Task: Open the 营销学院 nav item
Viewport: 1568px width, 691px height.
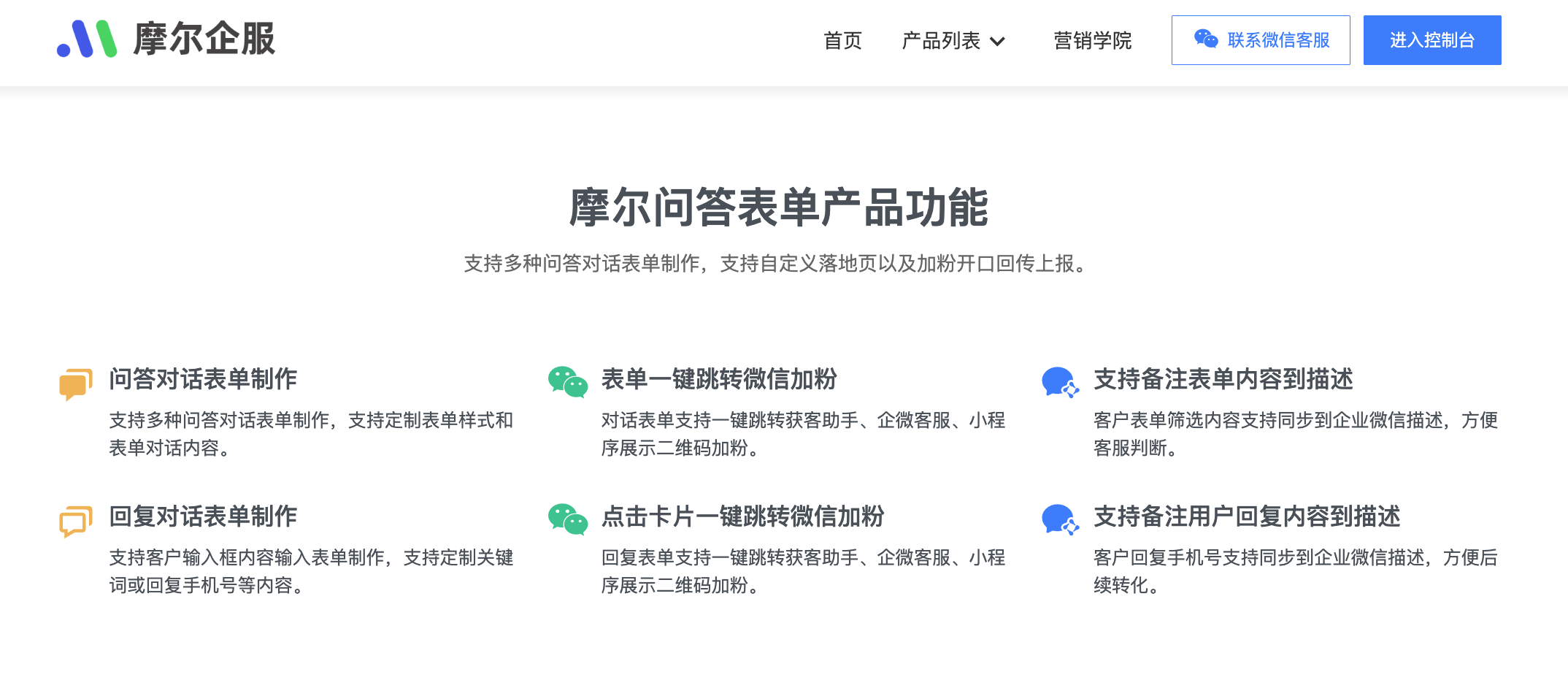Action: click(1092, 41)
